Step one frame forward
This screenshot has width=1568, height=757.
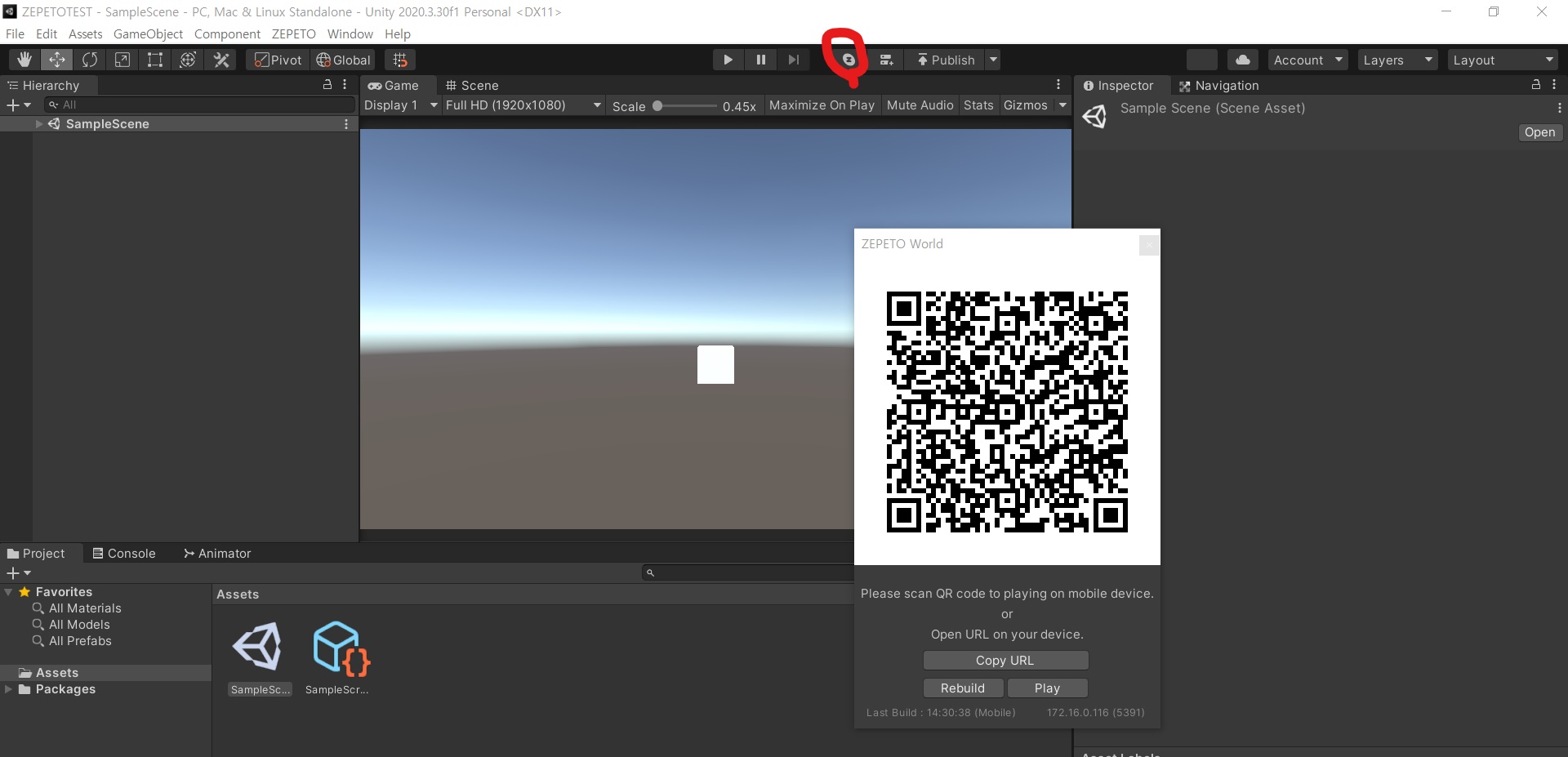click(794, 60)
